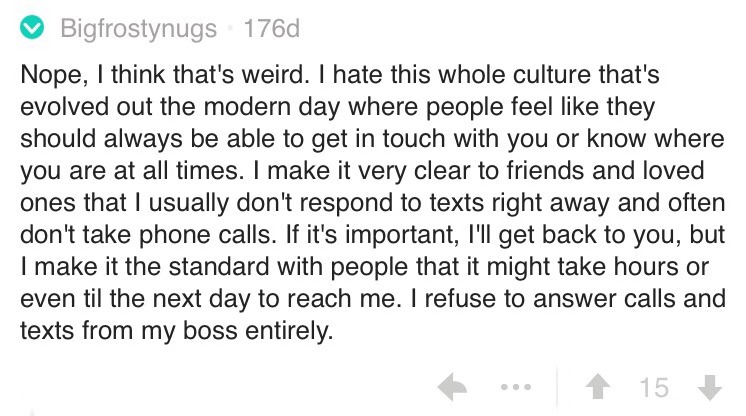Click the line beginning "you are at all times"
This screenshot has height=416, width=746.
tap(362, 170)
